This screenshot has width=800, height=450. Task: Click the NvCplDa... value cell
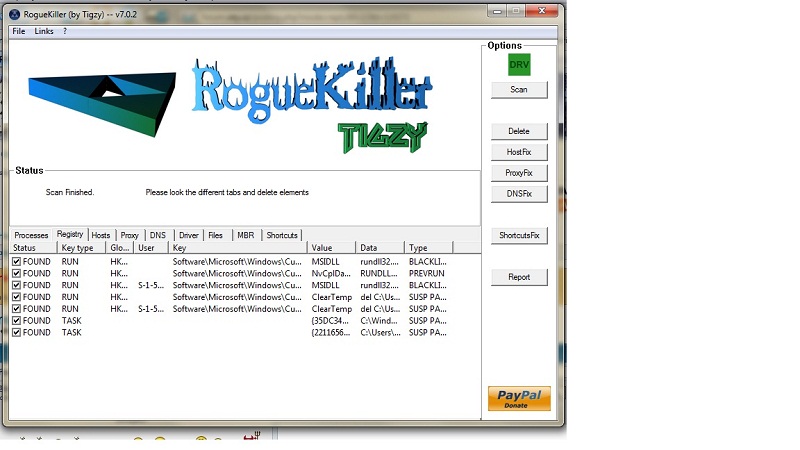[331, 273]
